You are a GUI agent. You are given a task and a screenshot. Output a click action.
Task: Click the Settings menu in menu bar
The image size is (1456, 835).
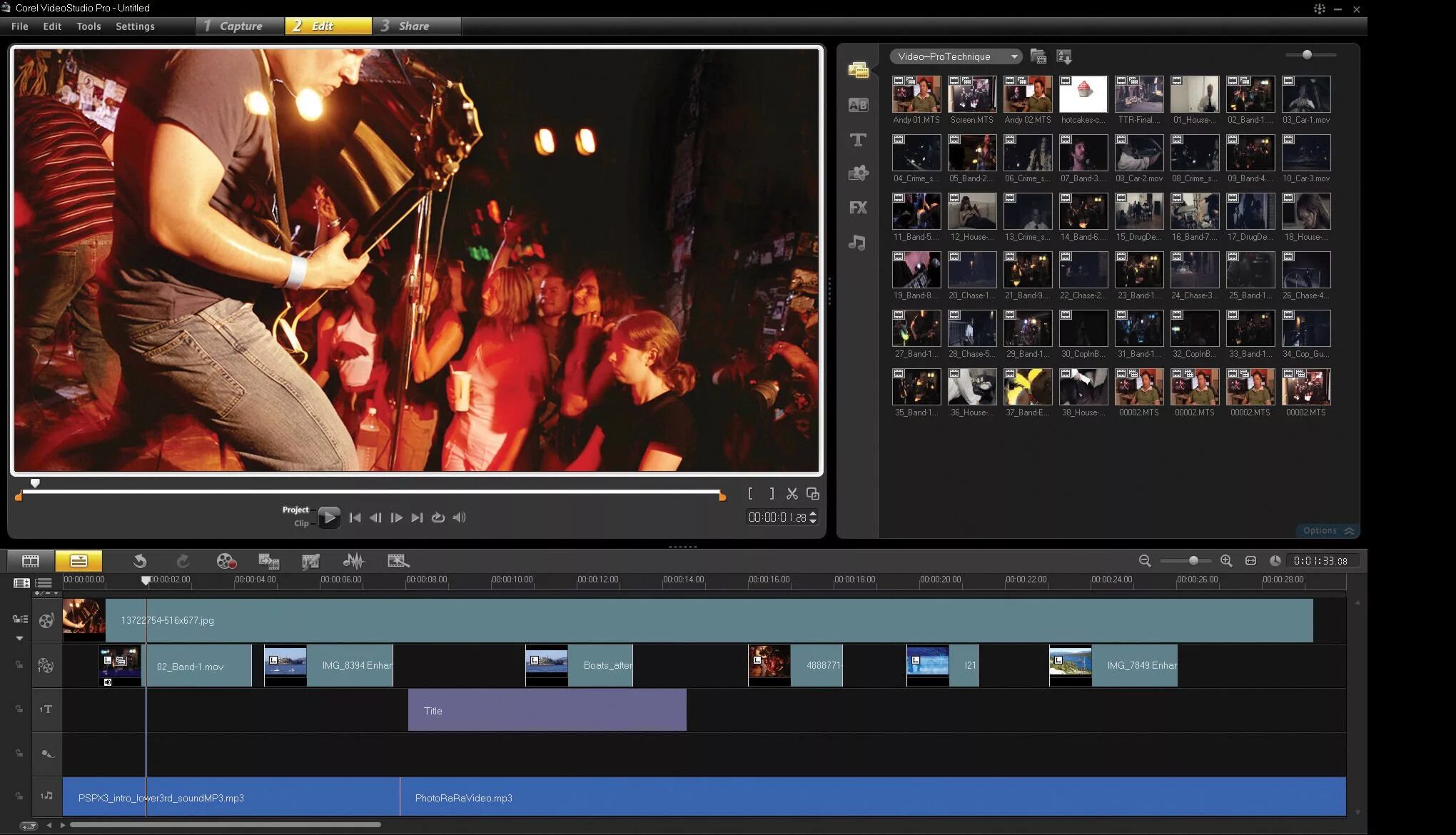(135, 26)
